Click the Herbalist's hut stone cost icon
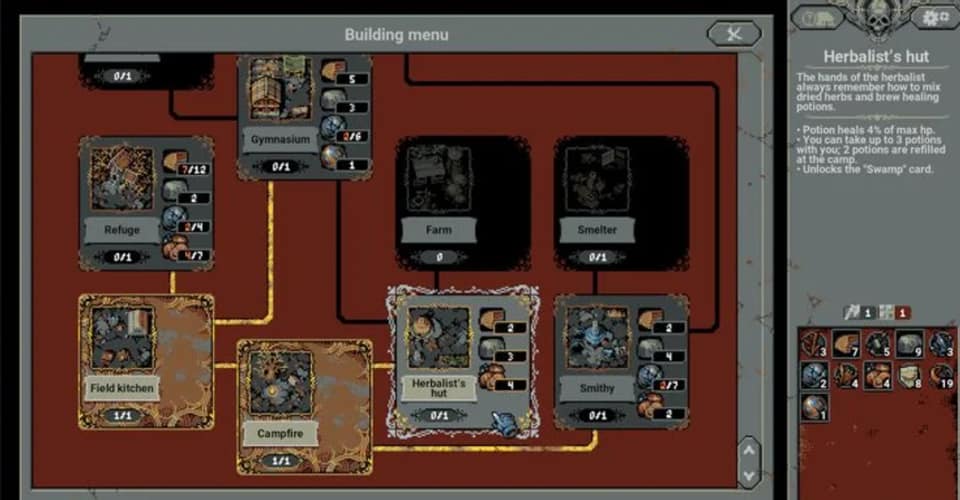960x500 pixels. click(x=492, y=348)
